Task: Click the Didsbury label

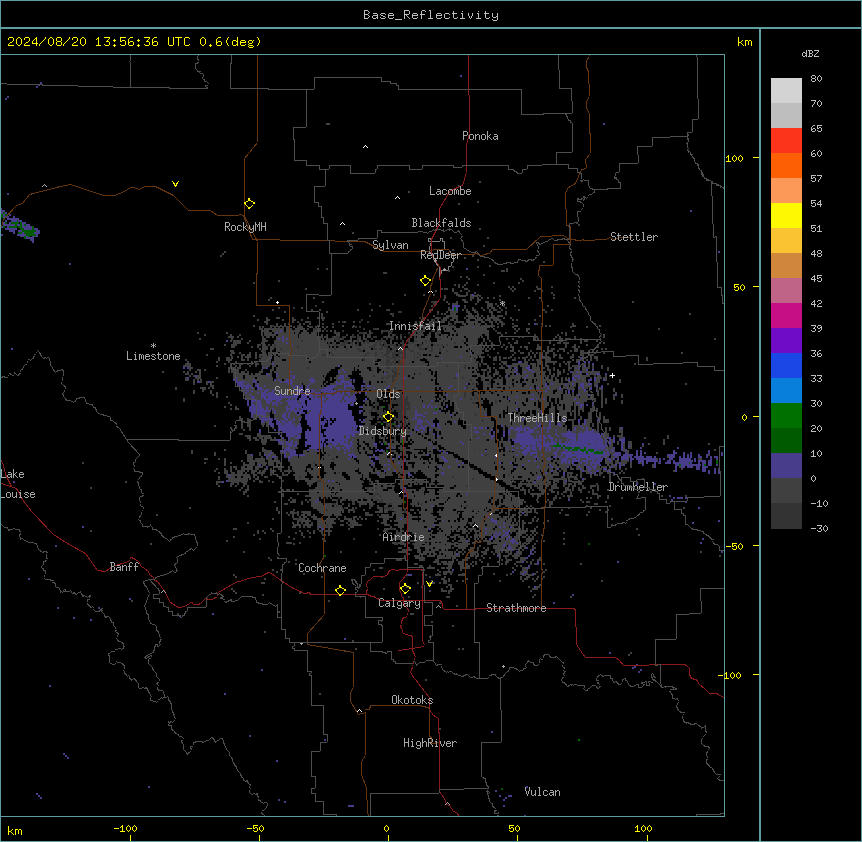Action: click(383, 431)
